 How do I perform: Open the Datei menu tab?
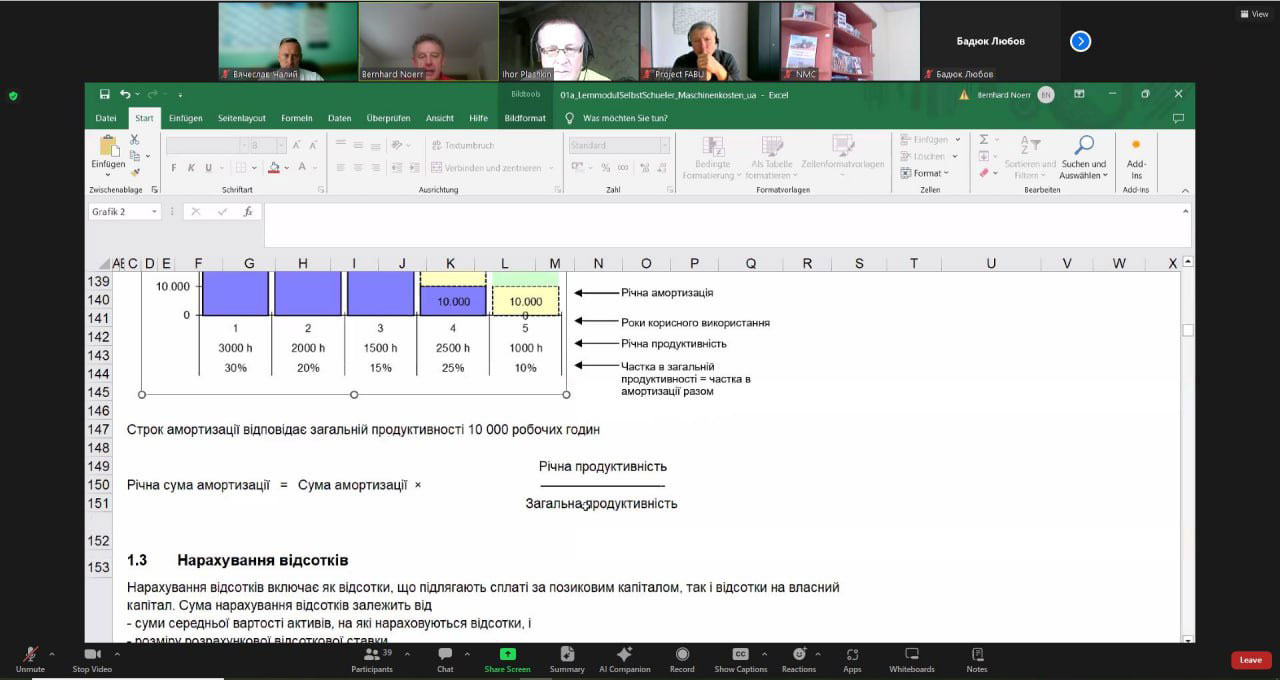pos(106,118)
